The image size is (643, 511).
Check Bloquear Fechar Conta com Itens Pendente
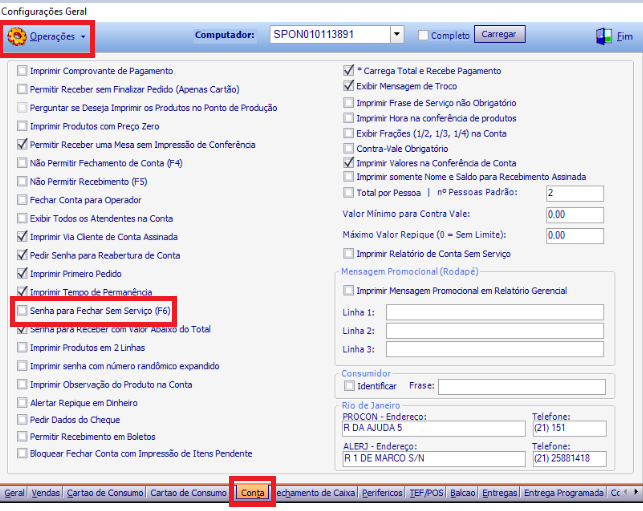tap(22, 453)
